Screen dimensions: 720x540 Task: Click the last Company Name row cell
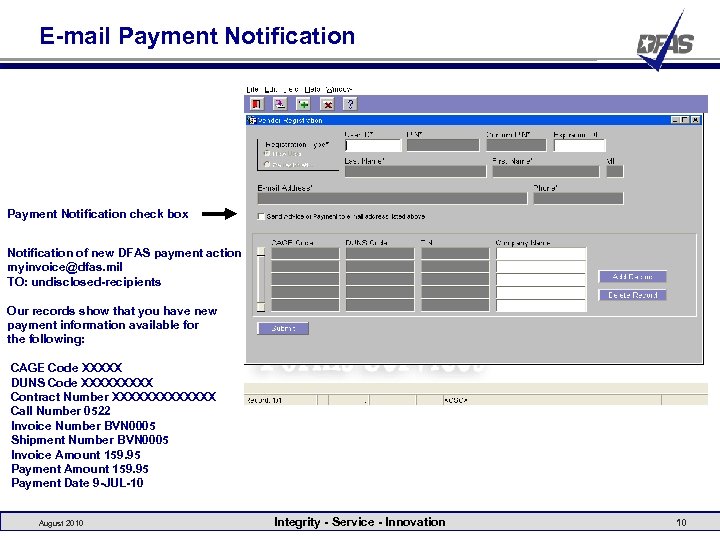pyautogui.click(x=541, y=305)
